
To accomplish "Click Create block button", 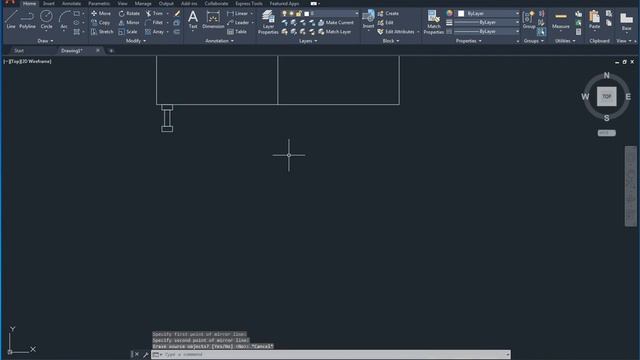I will pyautogui.click(x=388, y=13).
